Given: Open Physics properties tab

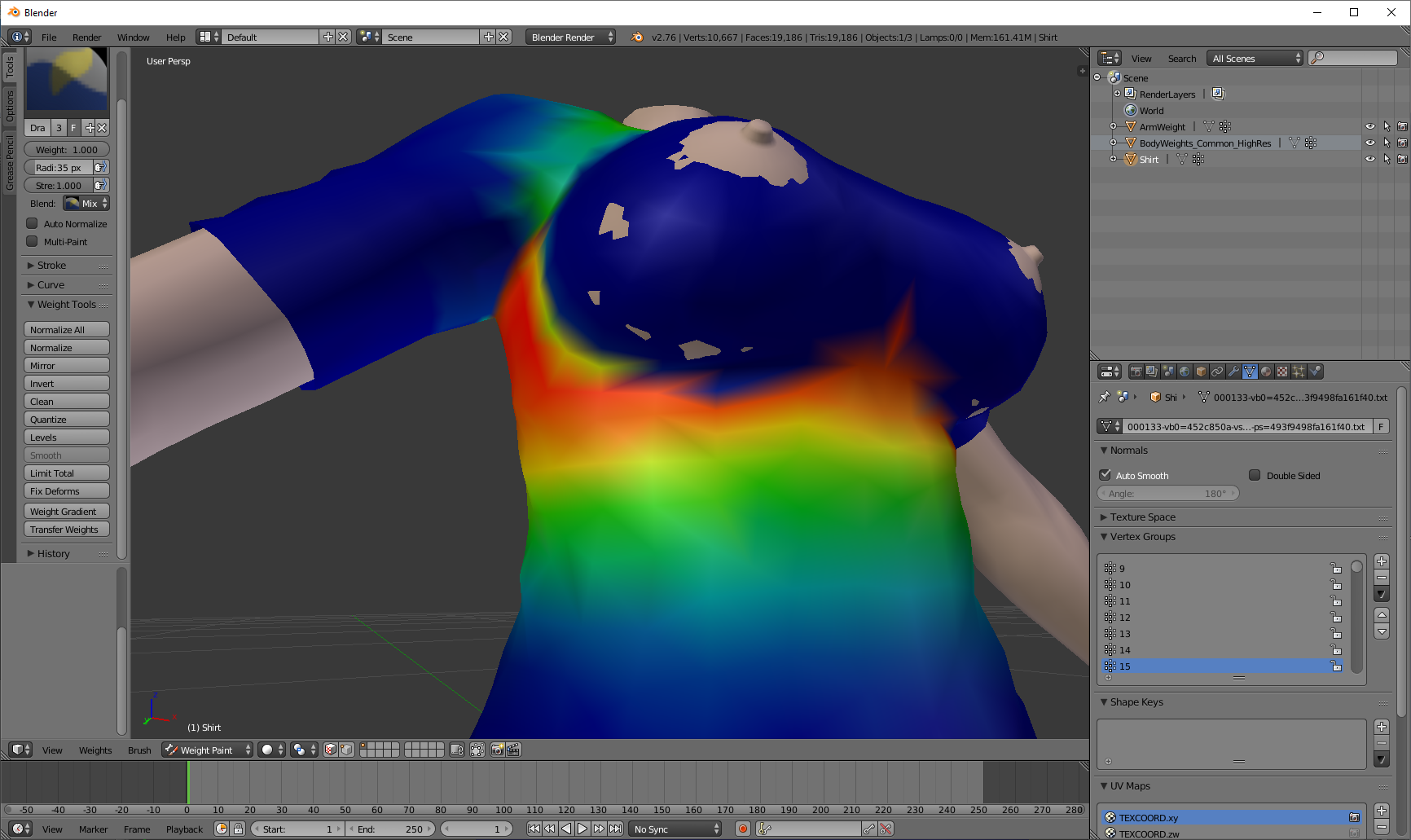Looking at the screenshot, I should click(x=1315, y=372).
